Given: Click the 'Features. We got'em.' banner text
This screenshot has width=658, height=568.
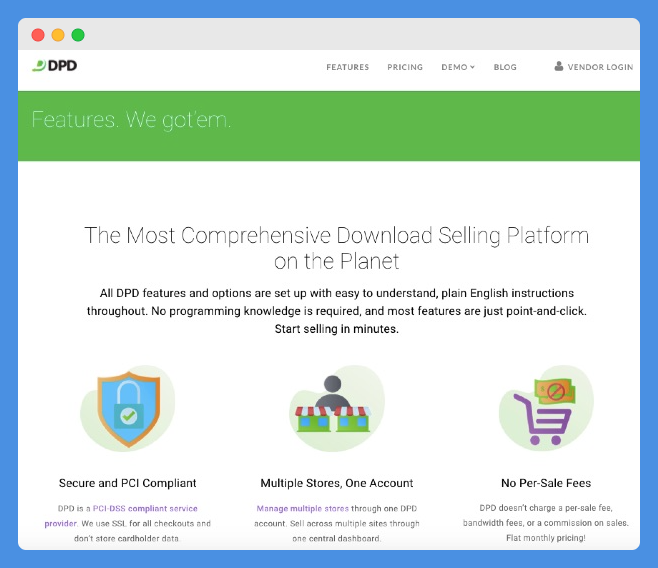Looking at the screenshot, I should (x=131, y=120).
